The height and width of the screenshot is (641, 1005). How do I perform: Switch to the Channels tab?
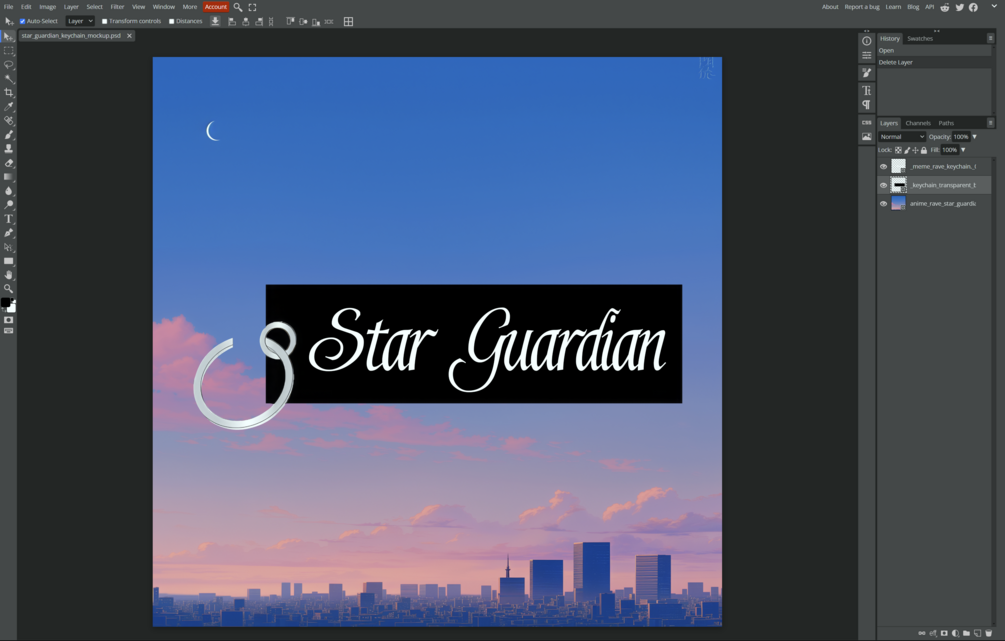click(x=918, y=123)
